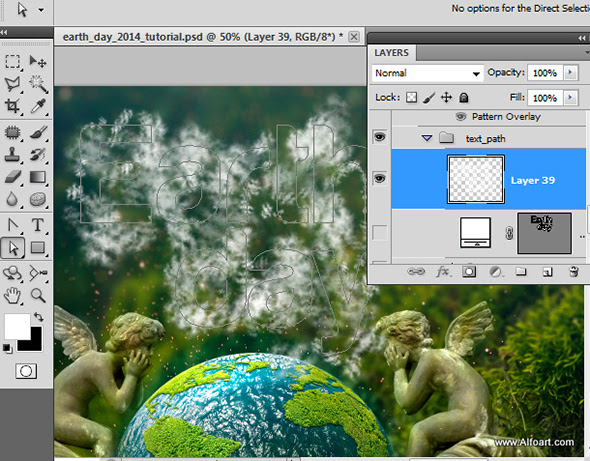This screenshot has height=461, width=590.
Task: Switch to the LAYERS panel tab
Action: coord(392,53)
